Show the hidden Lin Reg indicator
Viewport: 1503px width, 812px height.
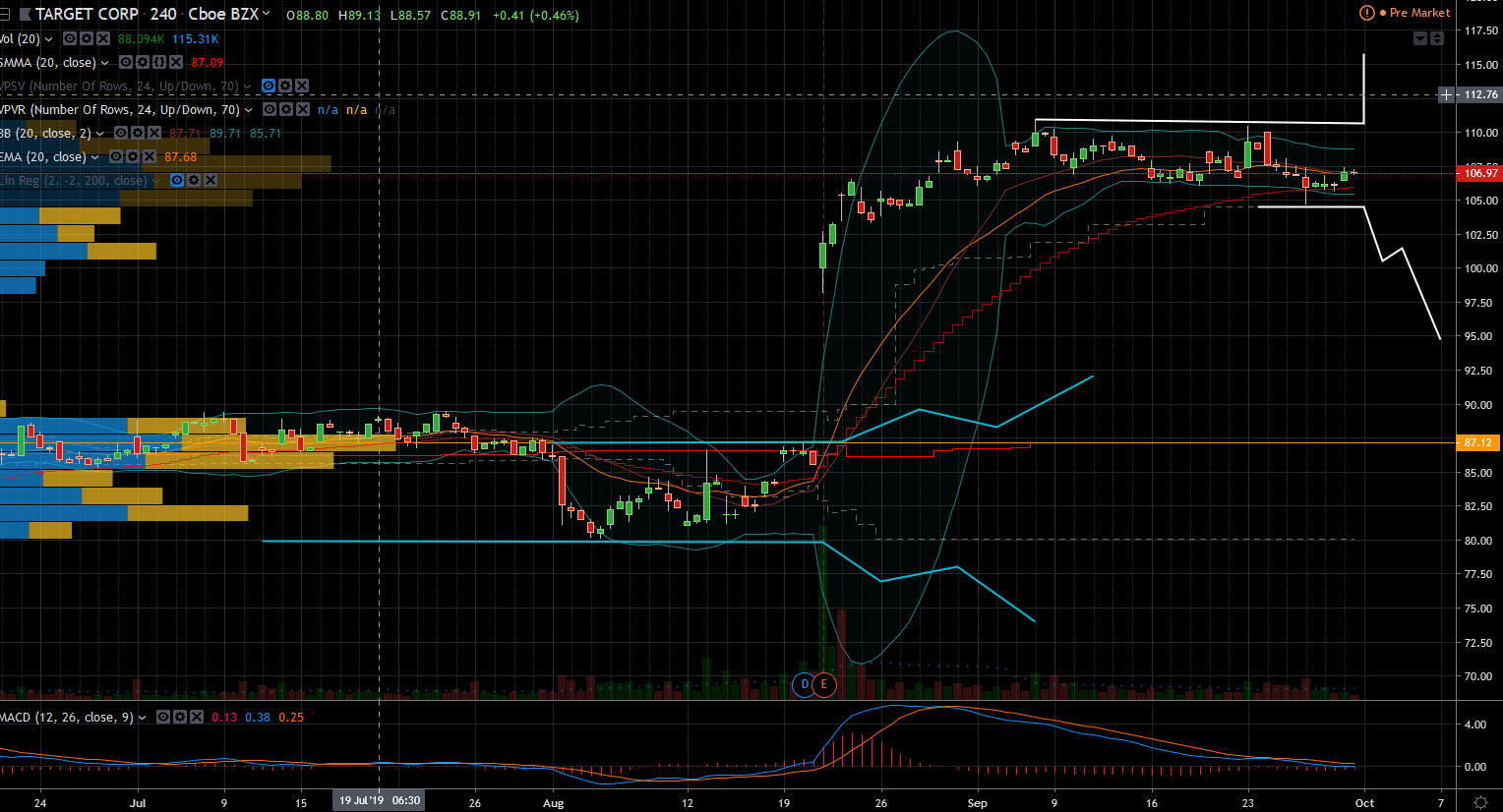(177, 181)
